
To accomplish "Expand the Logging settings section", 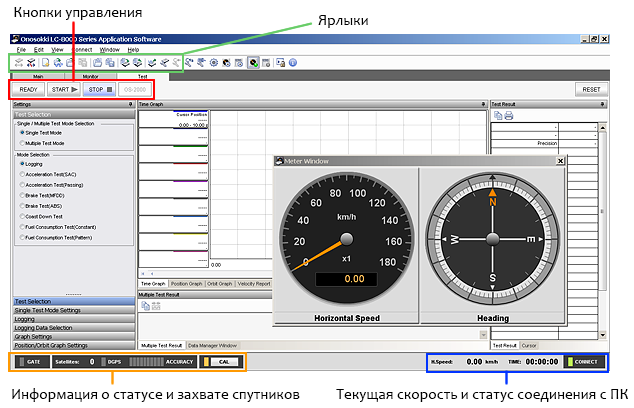I will (74, 319).
